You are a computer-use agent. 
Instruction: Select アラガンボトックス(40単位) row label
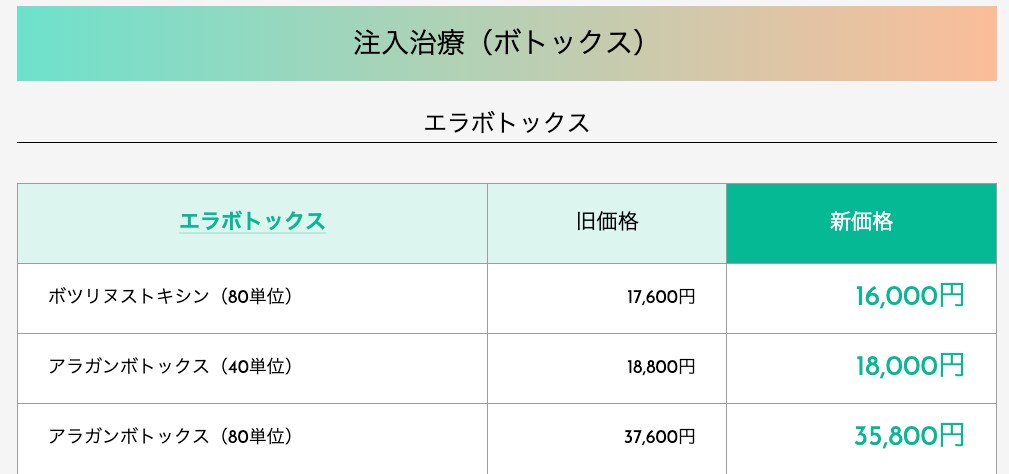(171, 367)
